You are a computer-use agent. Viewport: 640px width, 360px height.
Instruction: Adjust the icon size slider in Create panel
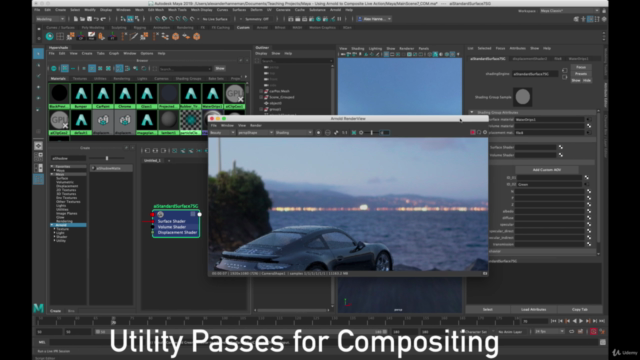107,158
